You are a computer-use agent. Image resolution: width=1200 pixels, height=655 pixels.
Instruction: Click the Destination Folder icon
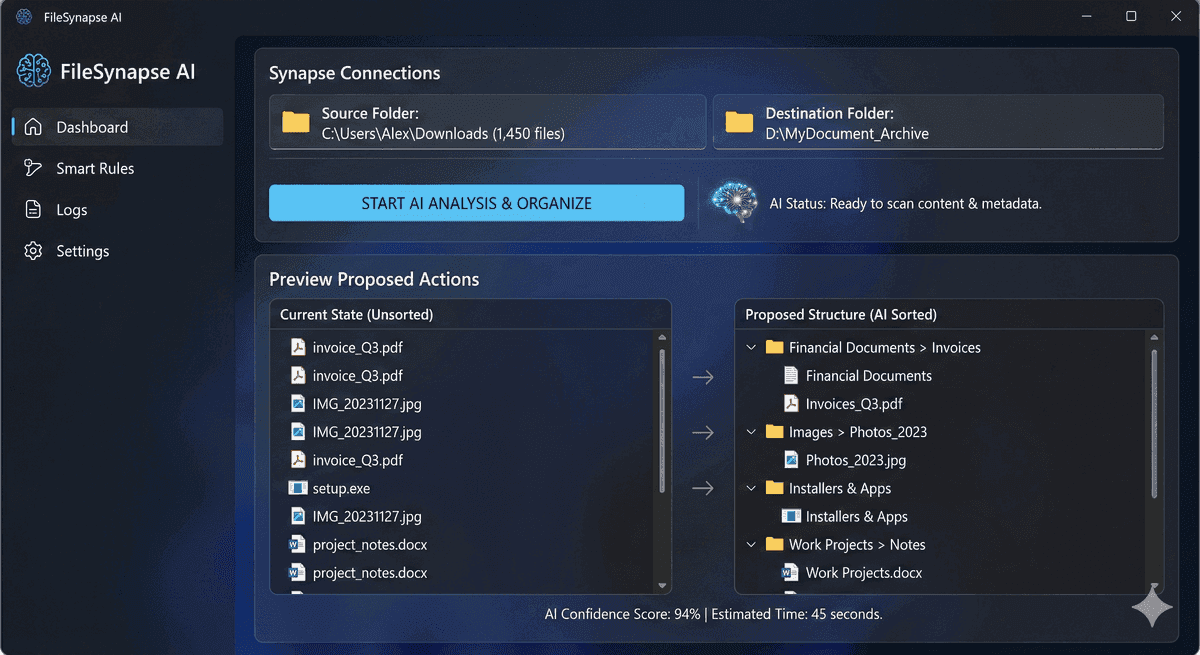point(739,122)
